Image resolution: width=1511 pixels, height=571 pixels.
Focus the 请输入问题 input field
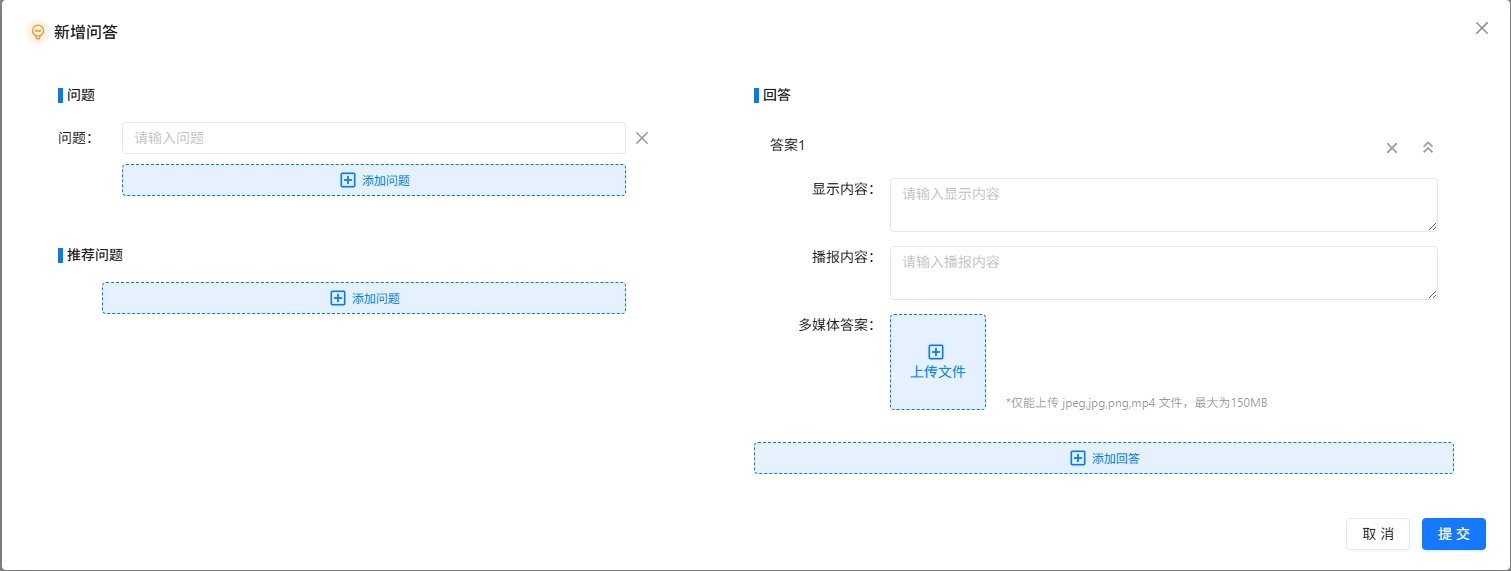pos(373,138)
